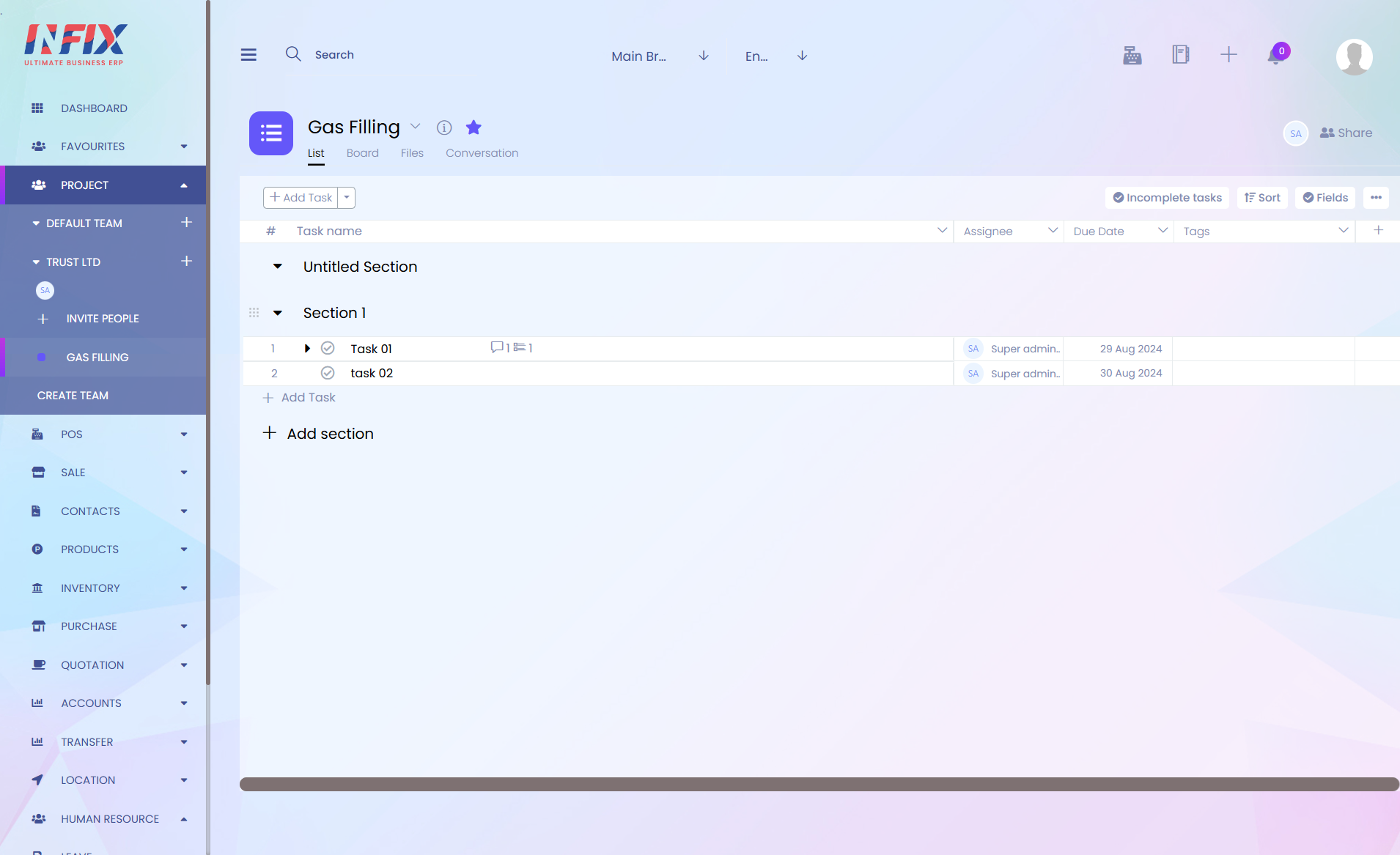The height and width of the screenshot is (855, 1400).
Task: Click the Quotation cup icon
Action: coord(38,665)
